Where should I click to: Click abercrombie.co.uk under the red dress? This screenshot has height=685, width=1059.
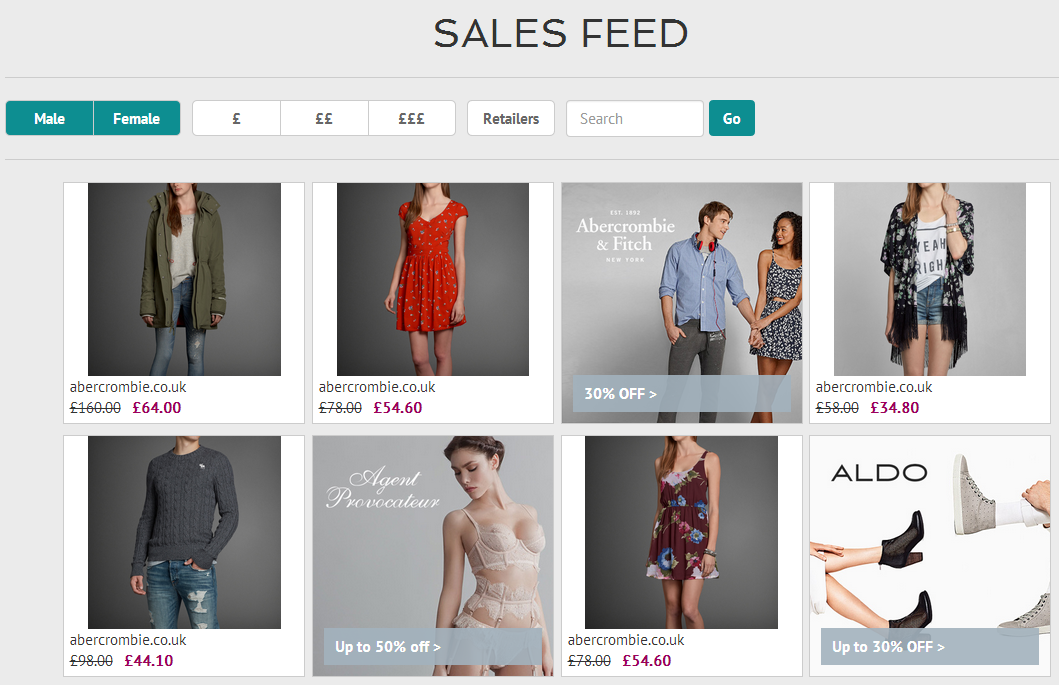pos(377,387)
